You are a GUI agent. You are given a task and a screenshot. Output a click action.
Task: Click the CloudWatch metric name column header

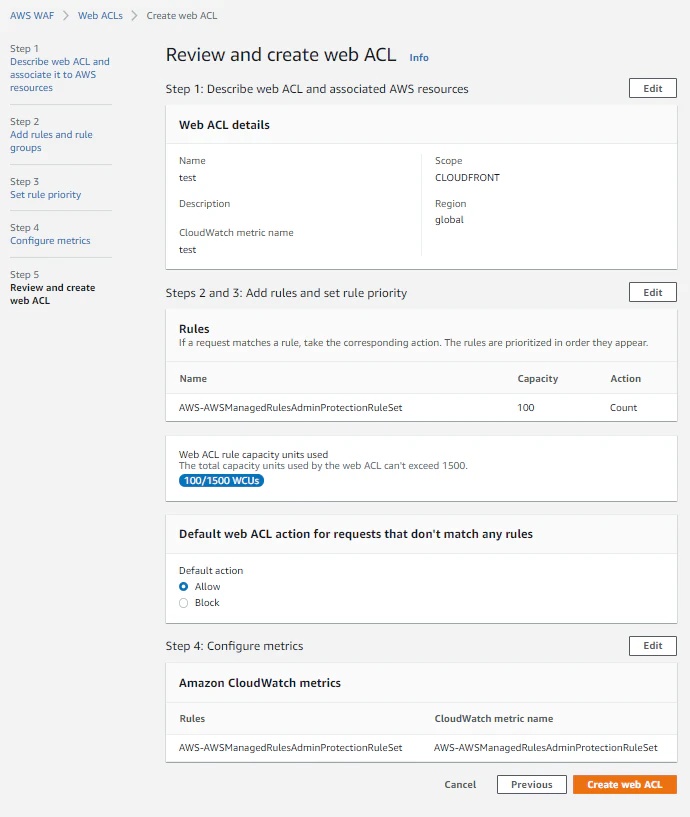493,719
